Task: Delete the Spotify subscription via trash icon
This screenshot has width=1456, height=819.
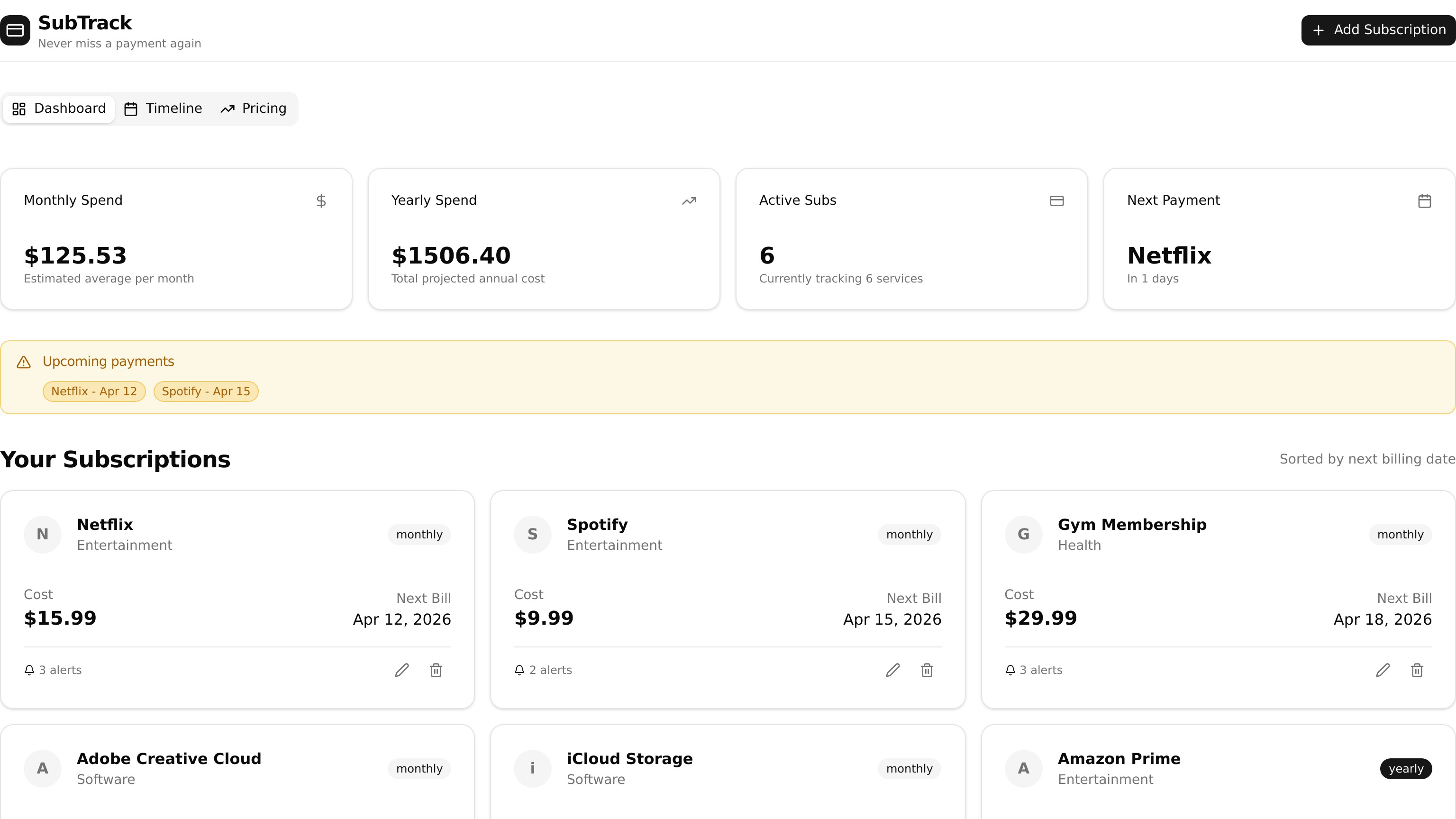Action: [x=927, y=670]
